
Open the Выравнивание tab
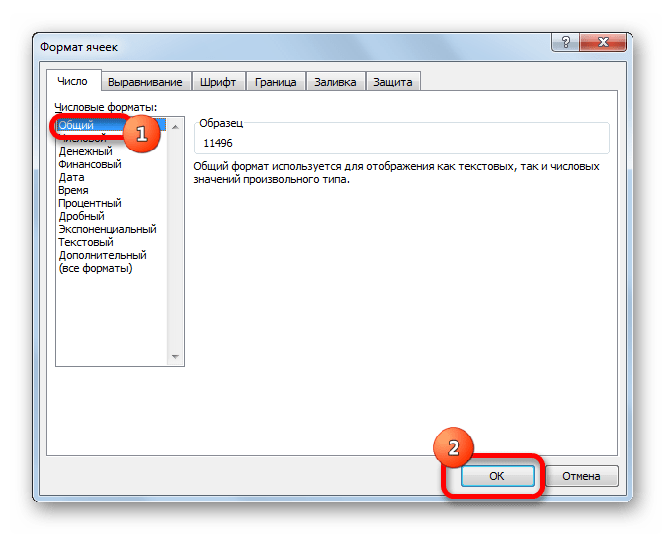pos(145,82)
